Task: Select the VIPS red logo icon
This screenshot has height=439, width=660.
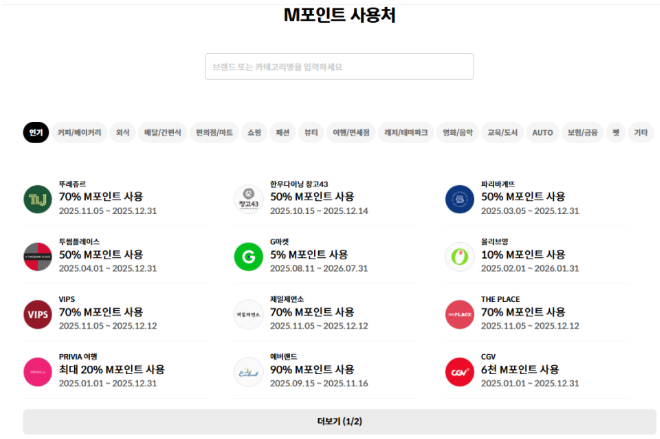Action: [x=37, y=314]
